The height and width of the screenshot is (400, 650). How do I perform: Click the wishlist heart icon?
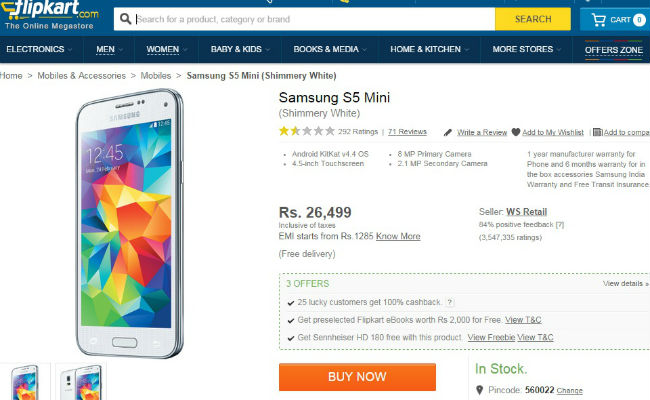(516, 132)
